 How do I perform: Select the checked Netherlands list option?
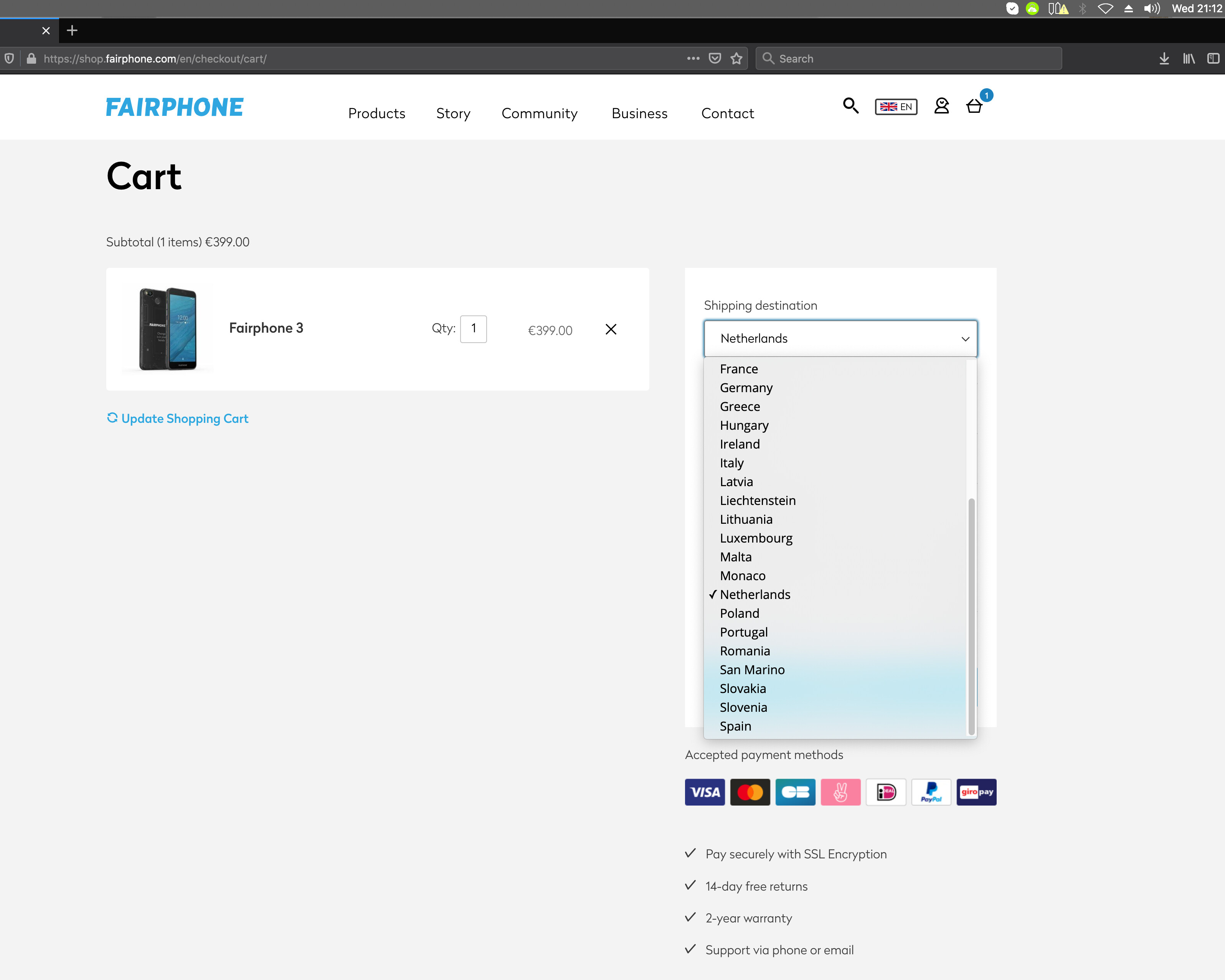point(834,595)
